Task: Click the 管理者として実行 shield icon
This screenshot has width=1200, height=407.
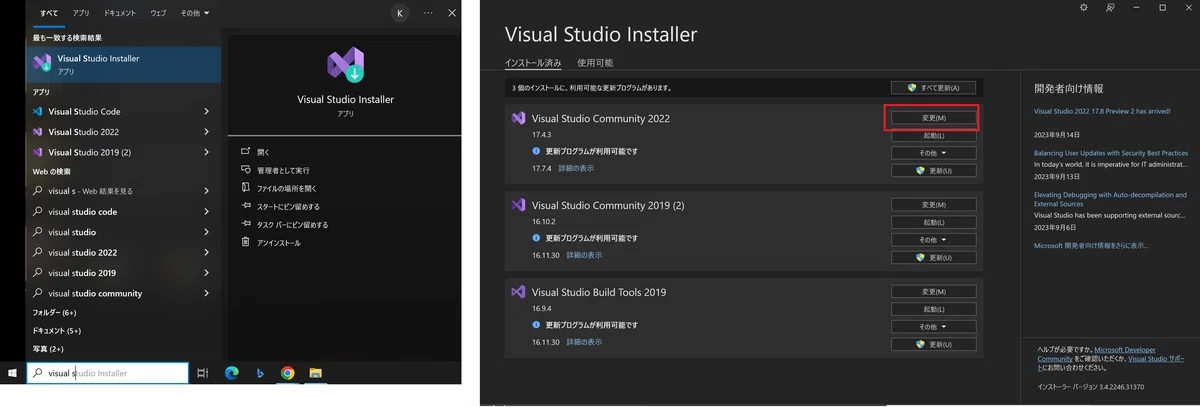Action: (246, 170)
